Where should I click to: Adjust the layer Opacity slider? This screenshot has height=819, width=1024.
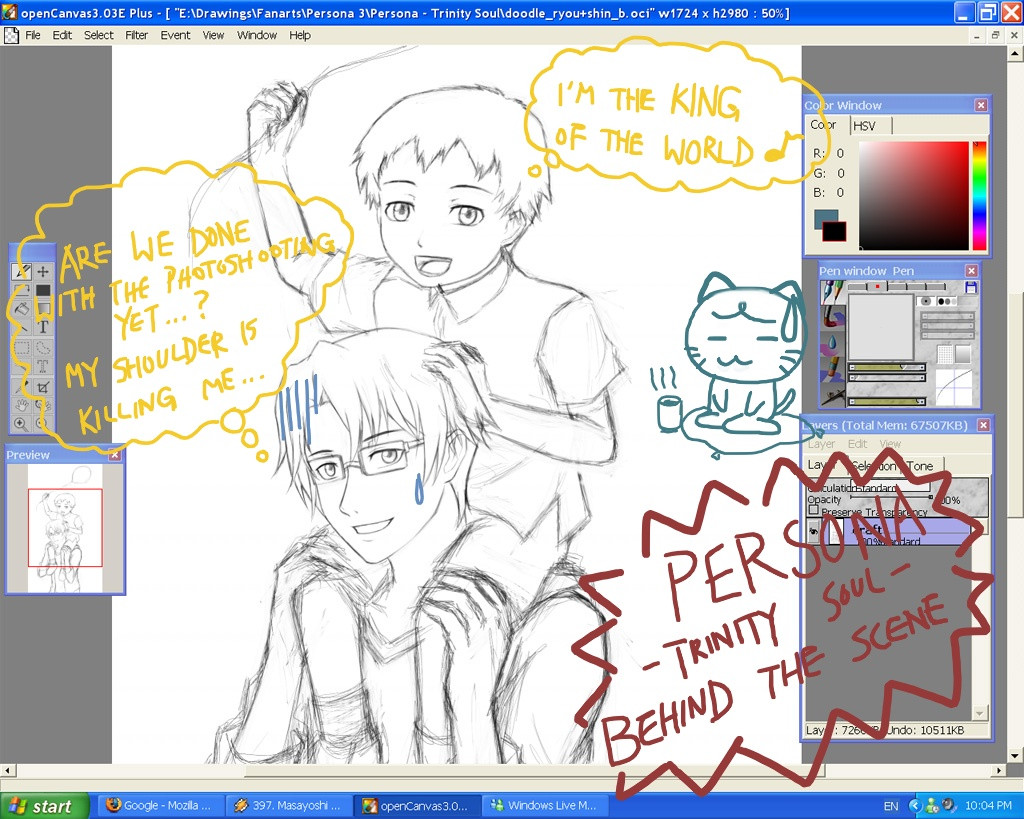[891, 498]
